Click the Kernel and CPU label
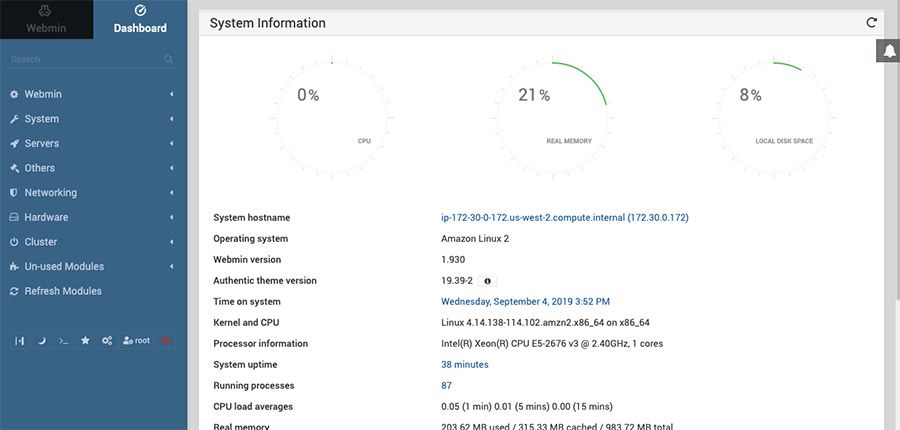The height and width of the screenshot is (430, 900). tap(246, 323)
